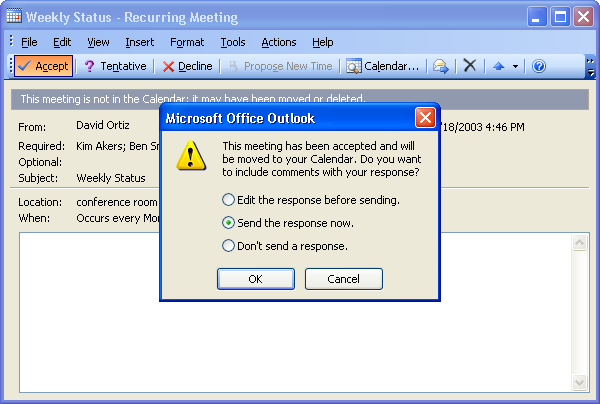600x404 pixels.
Task: Open the Tools menu
Action: [233, 42]
